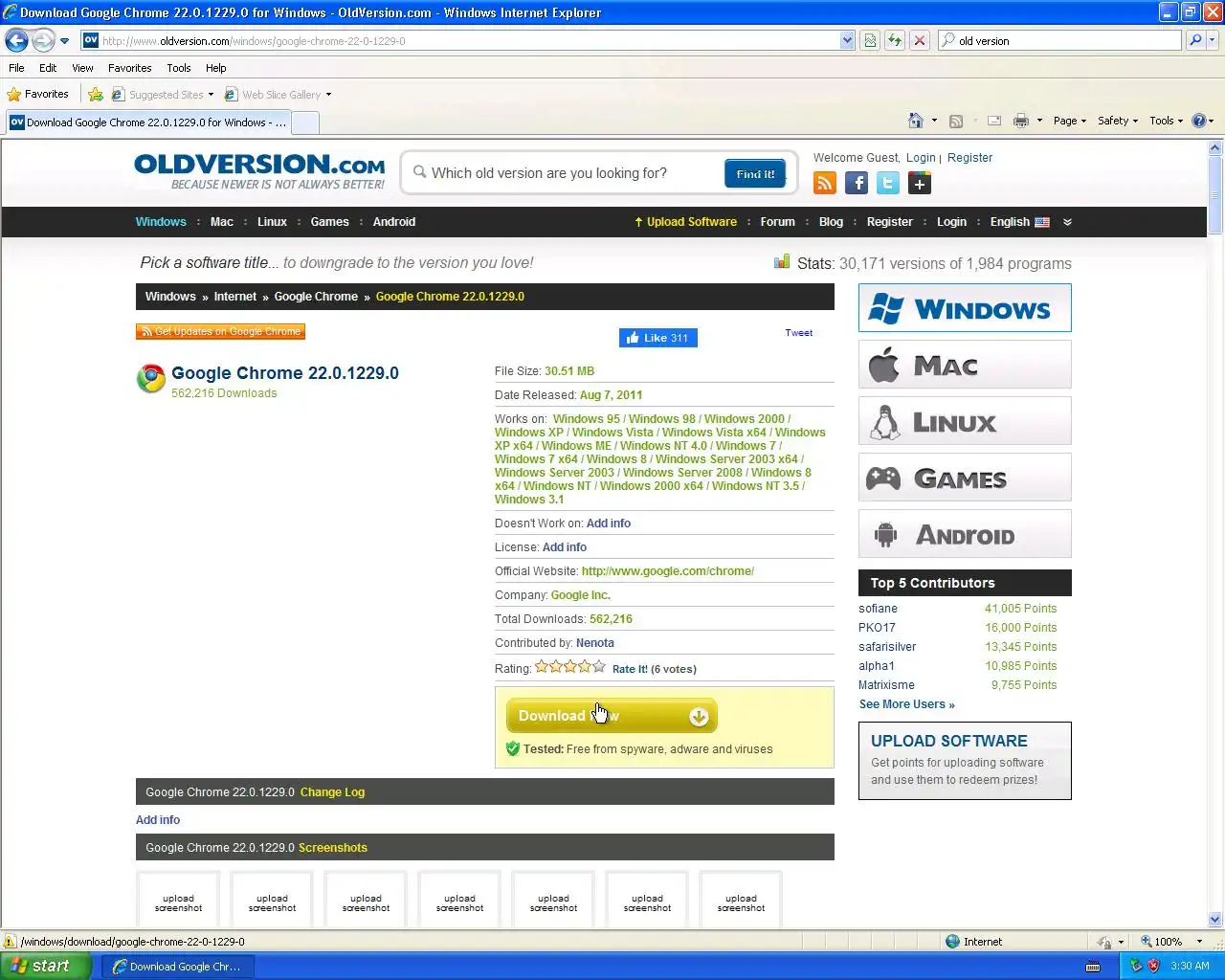Click the Print icon in command bar
The image size is (1225, 980).
coord(1021,121)
